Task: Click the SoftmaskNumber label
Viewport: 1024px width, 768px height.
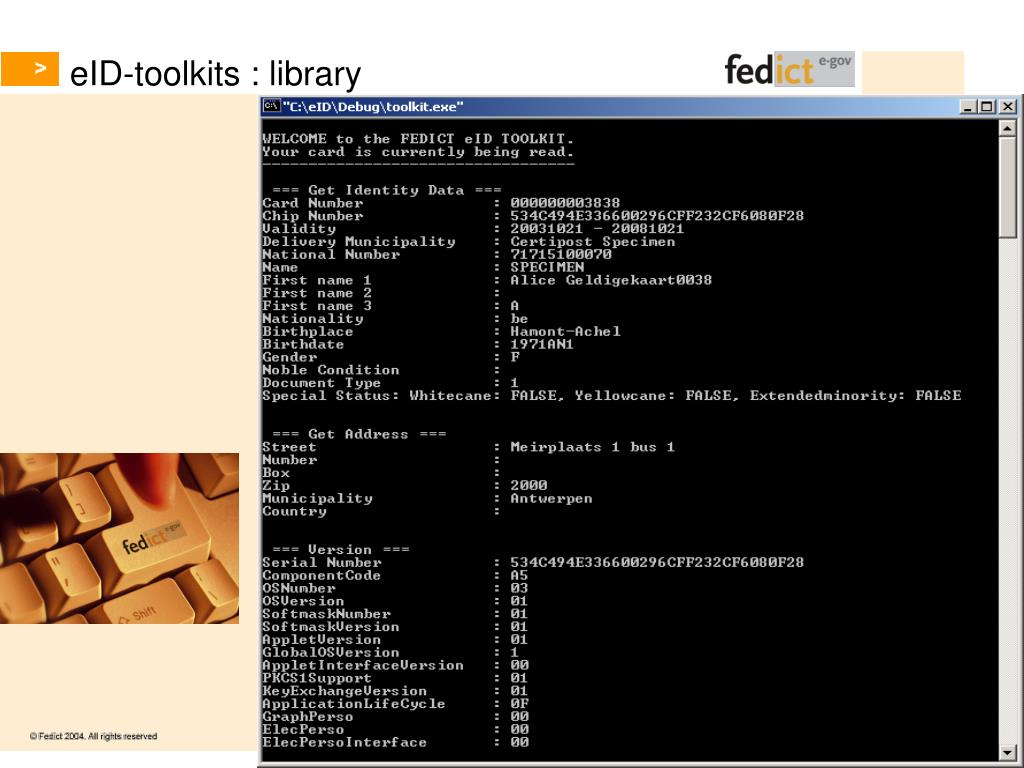Action: coord(327,614)
